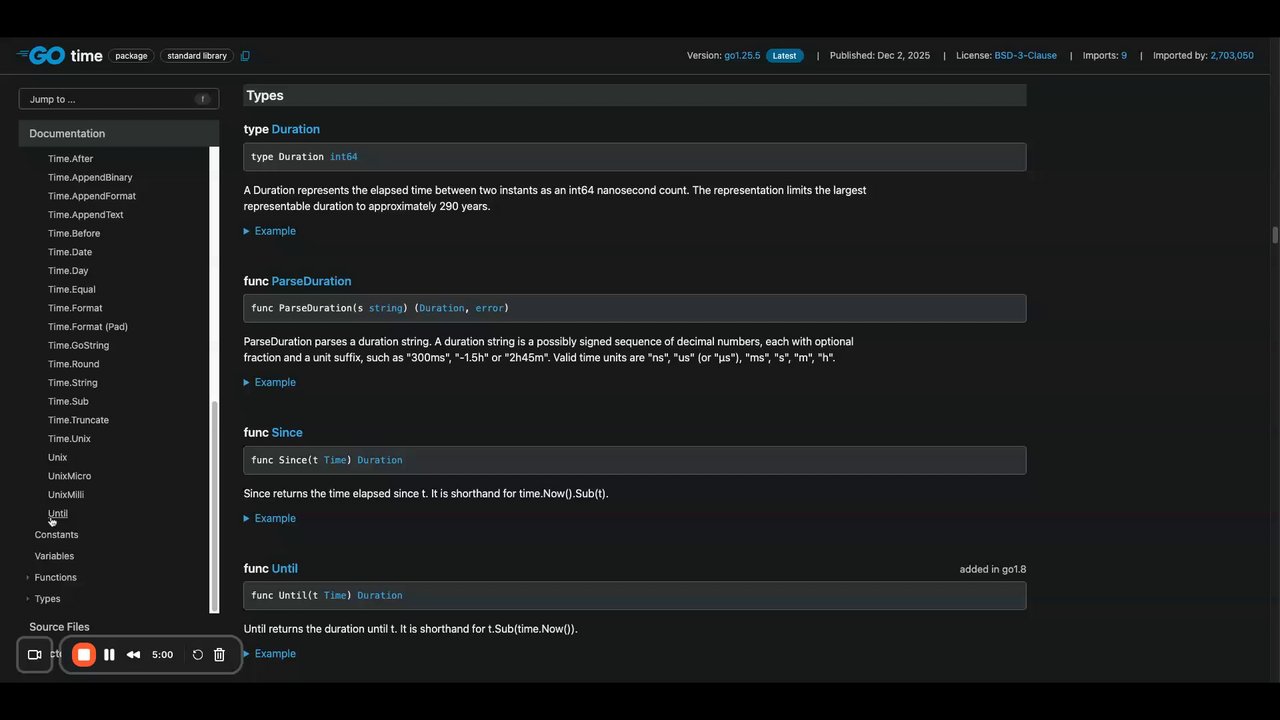Click the ParseDuration function heading link
The width and height of the screenshot is (1280, 720).
click(311, 281)
